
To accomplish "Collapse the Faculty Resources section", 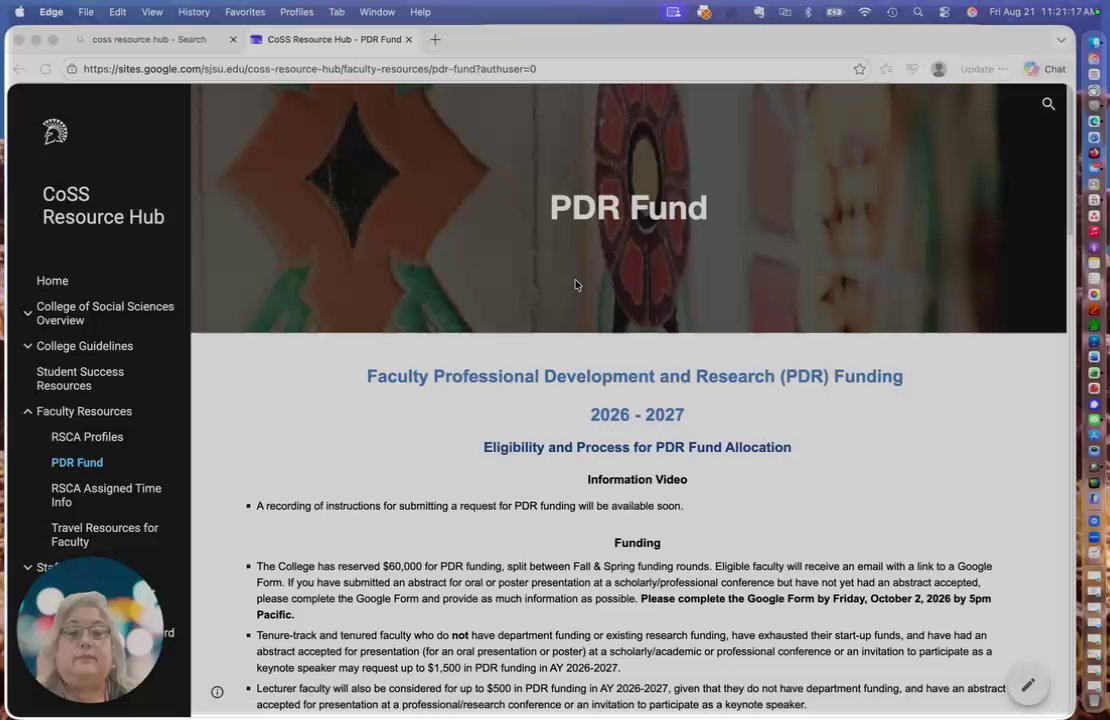I will (x=28, y=411).
